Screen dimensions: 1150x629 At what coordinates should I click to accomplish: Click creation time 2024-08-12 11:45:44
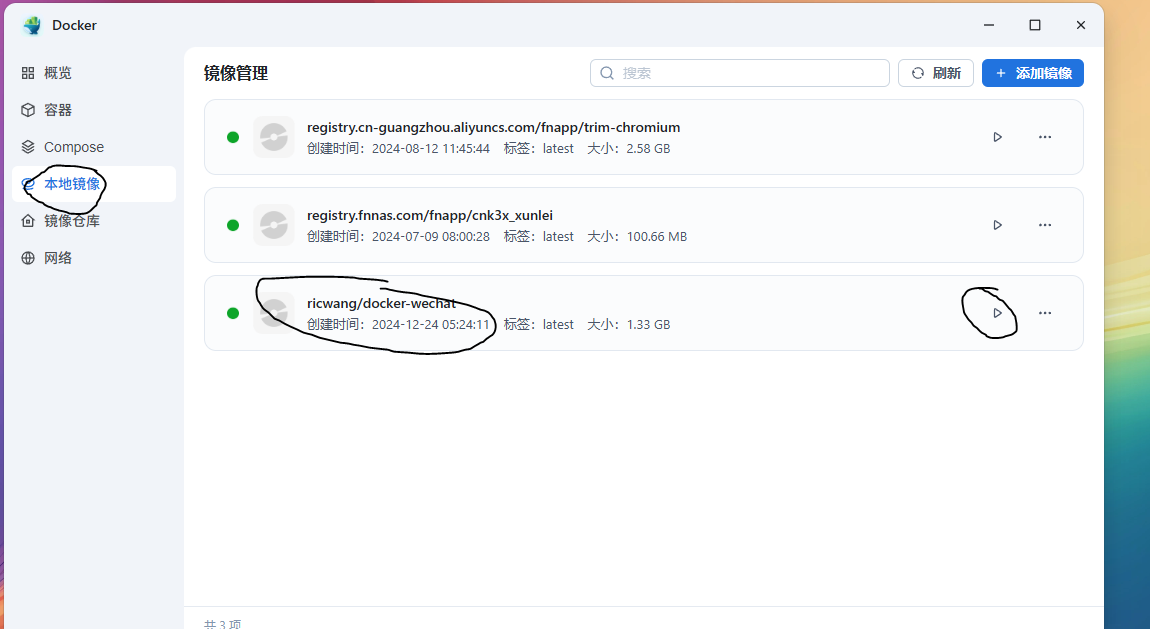point(431,149)
